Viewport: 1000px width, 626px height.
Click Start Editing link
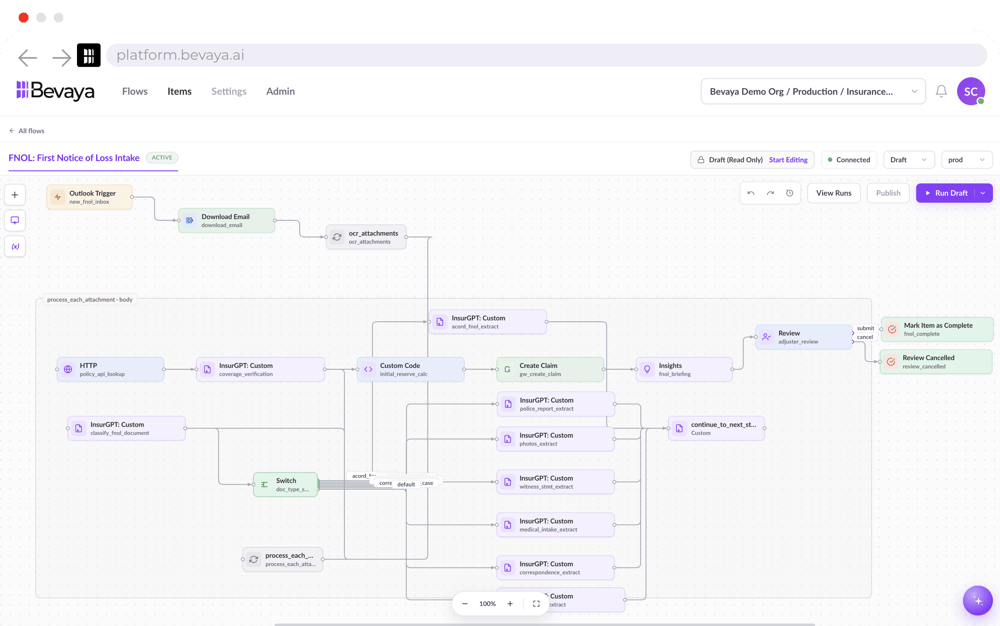click(788, 160)
